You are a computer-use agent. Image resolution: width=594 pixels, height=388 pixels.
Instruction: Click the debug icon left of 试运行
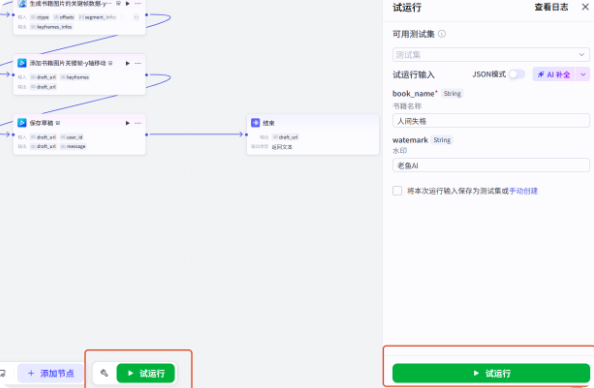coord(104,373)
